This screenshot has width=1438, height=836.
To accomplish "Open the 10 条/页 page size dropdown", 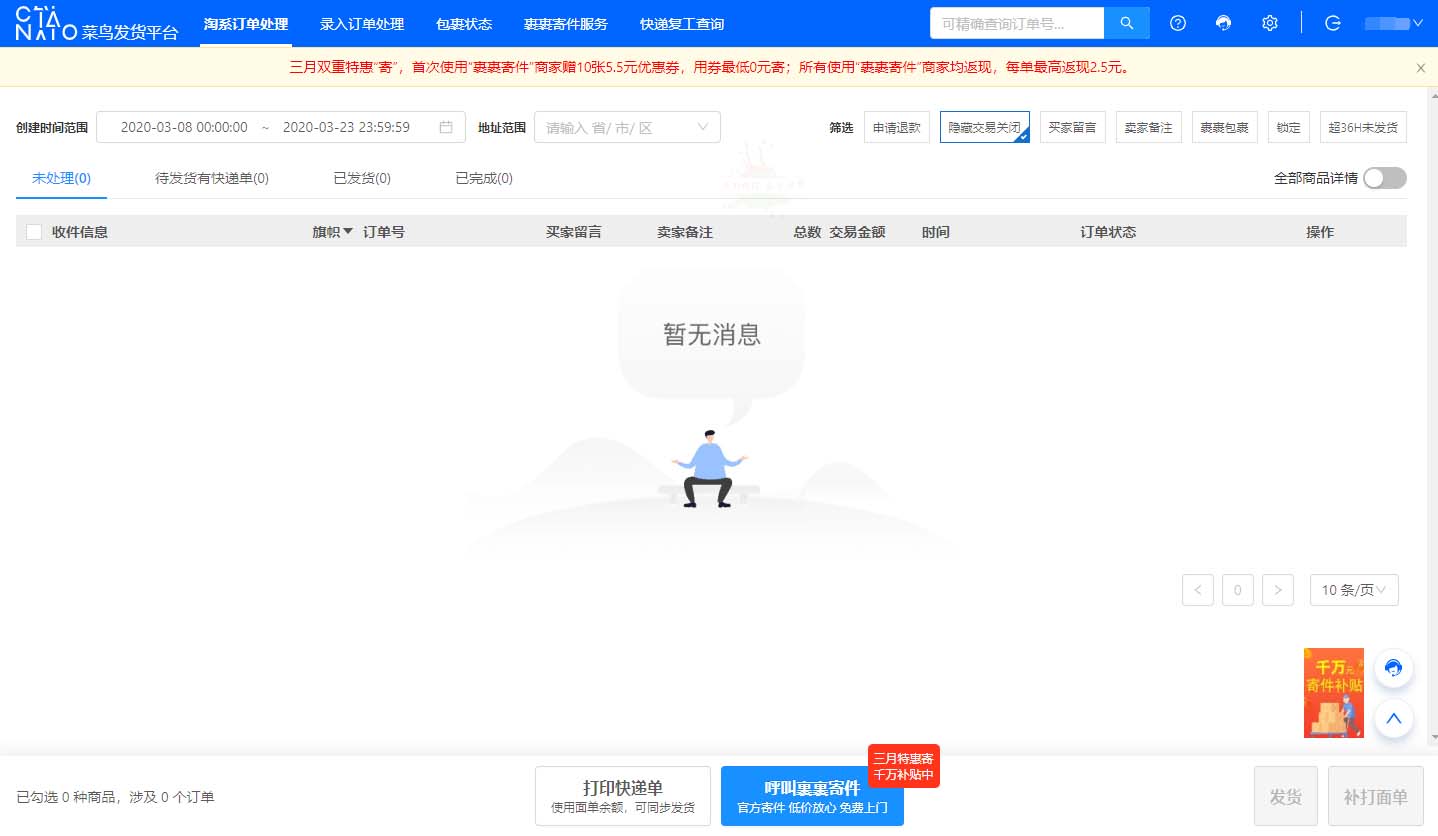I will [x=1353, y=590].
